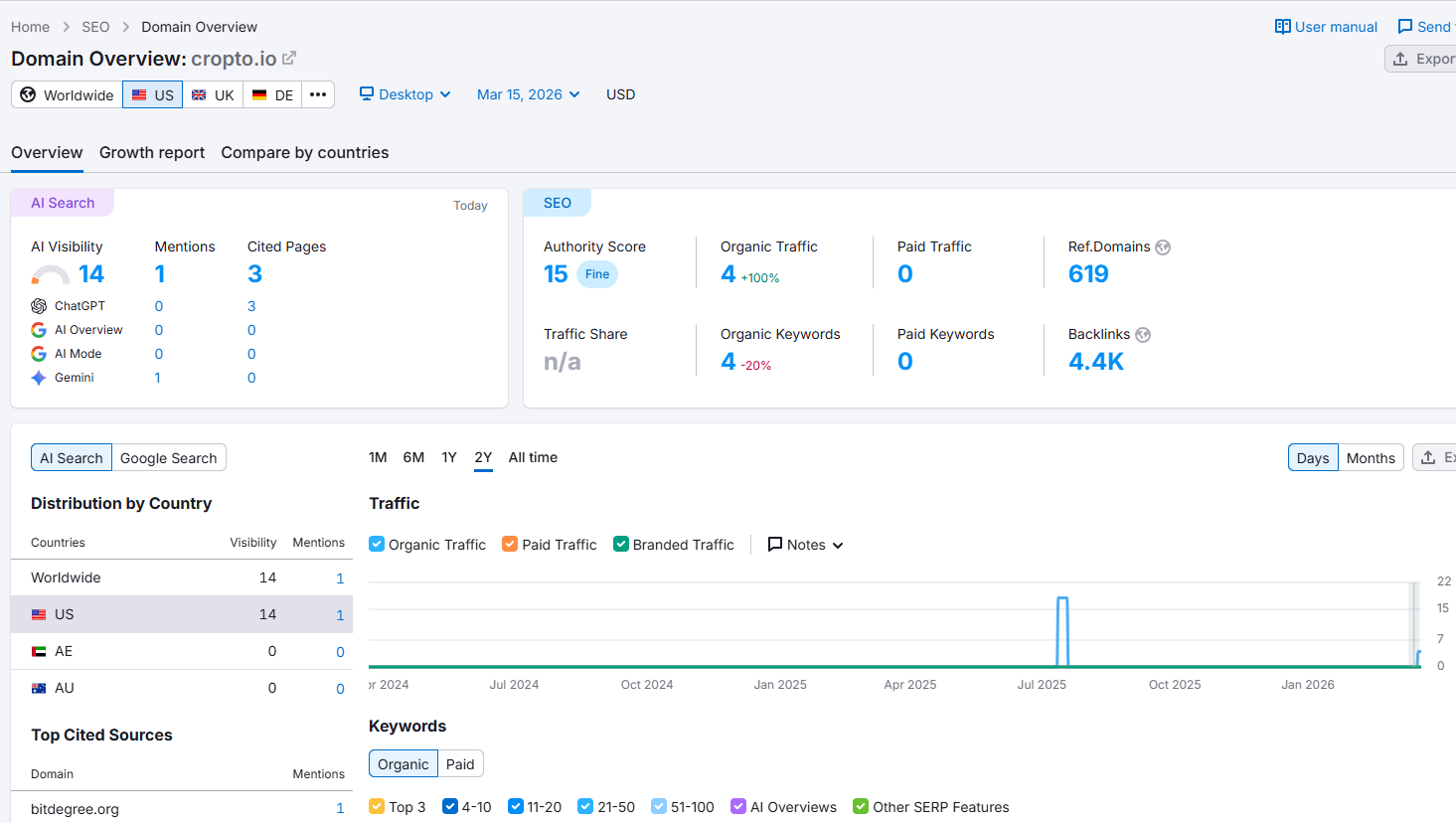Open ChatGPT cited pages count 3
Screen dimensions: 1456x823
(x=251, y=306)
